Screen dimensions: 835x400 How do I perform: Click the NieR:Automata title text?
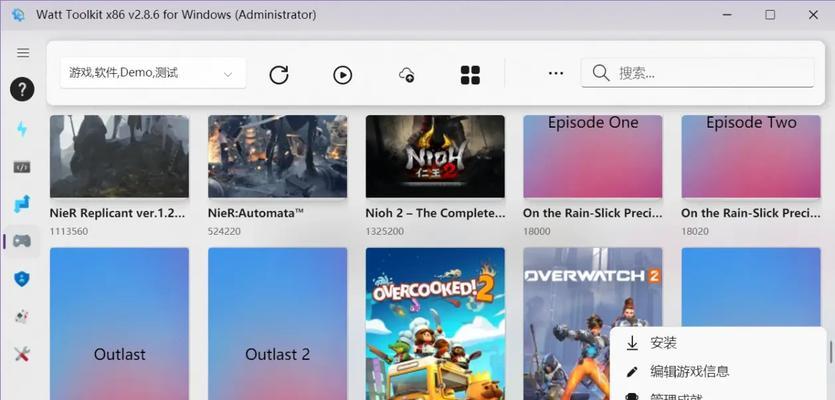[x=256, y=213]
